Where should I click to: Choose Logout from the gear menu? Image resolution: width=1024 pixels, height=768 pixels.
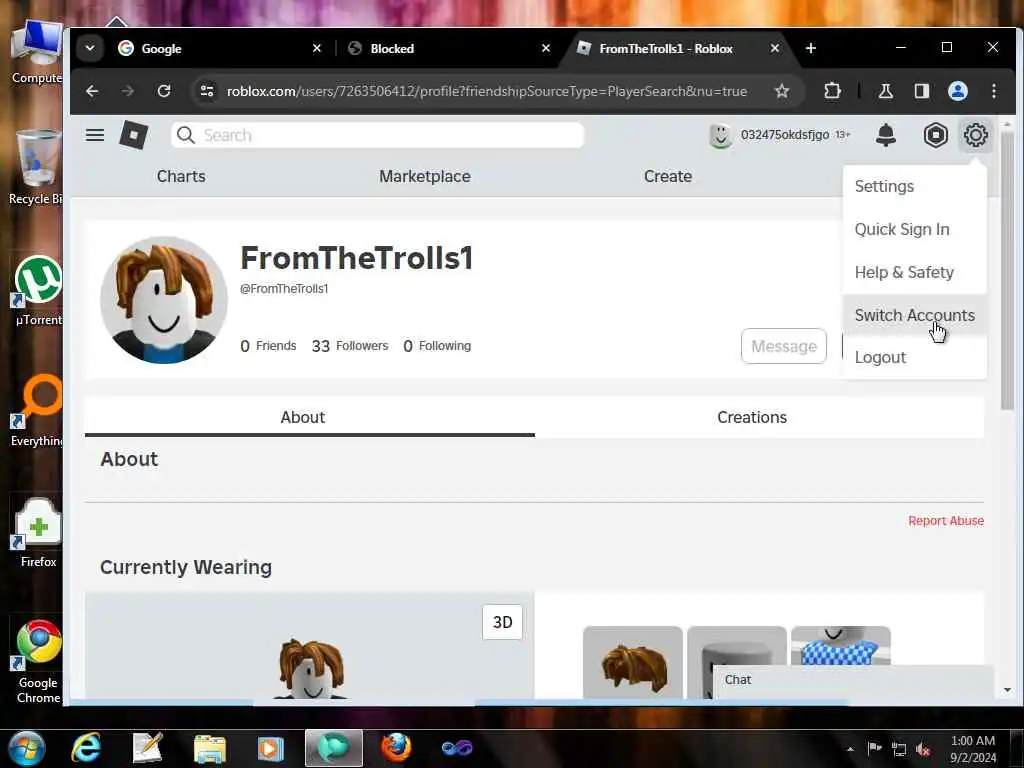tap(914, 357)
